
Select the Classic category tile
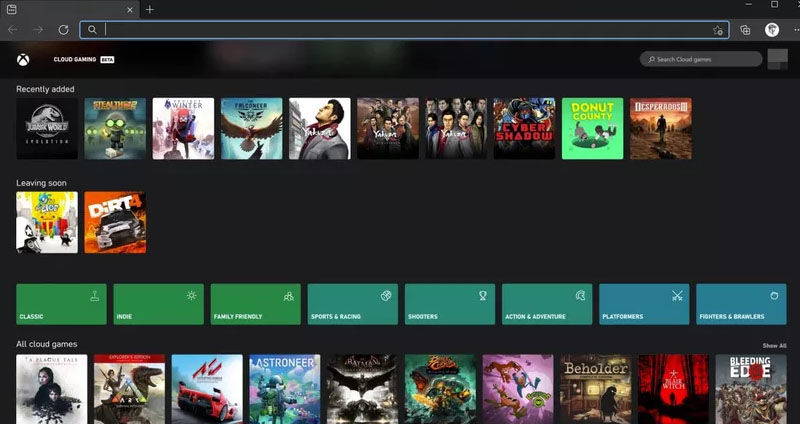[61, 304]
